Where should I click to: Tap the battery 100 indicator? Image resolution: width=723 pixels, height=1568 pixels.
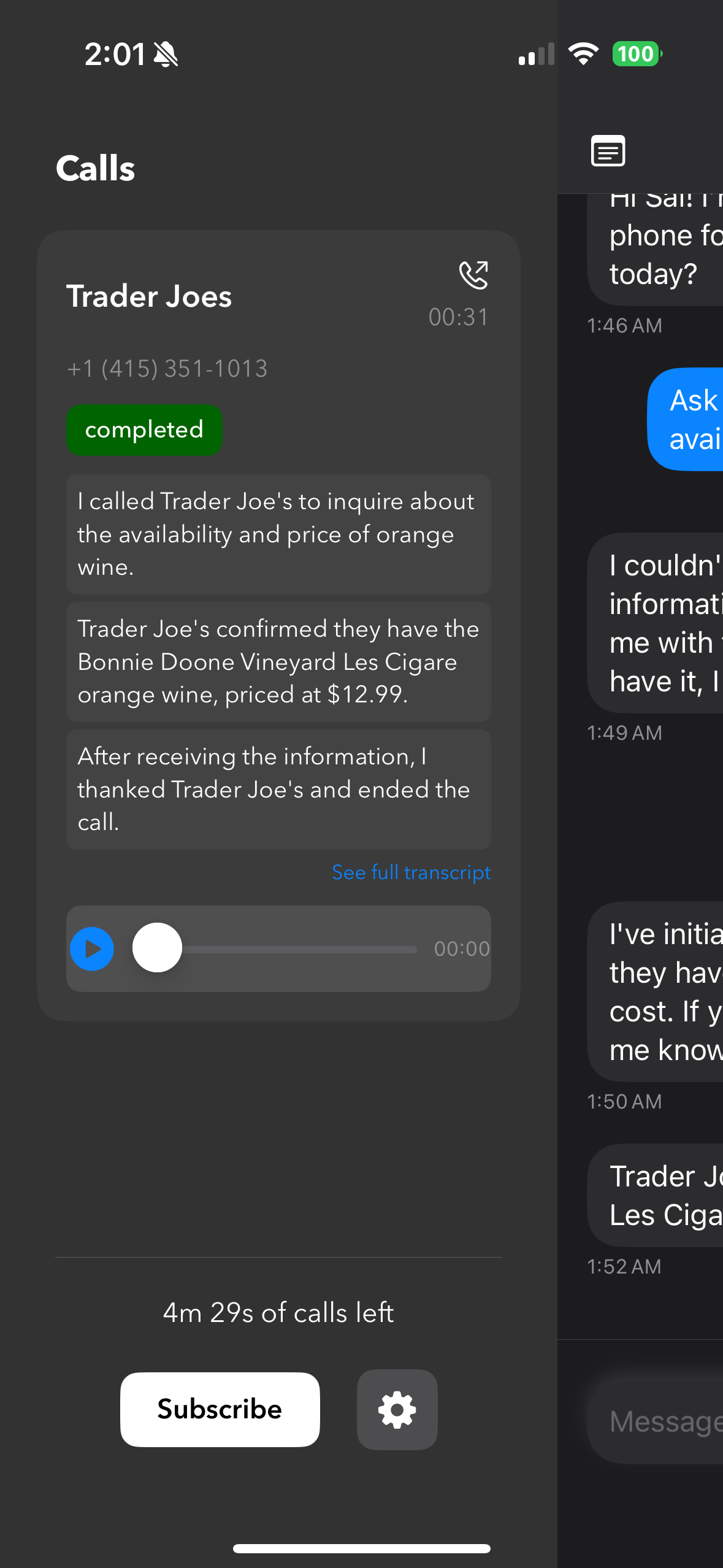pos(637,54)
